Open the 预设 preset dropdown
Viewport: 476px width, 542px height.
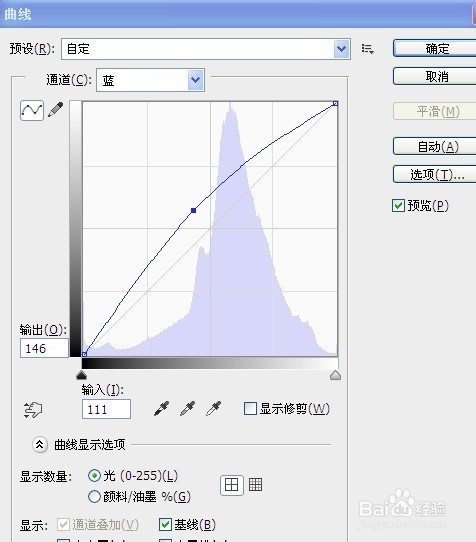point(206,49)
